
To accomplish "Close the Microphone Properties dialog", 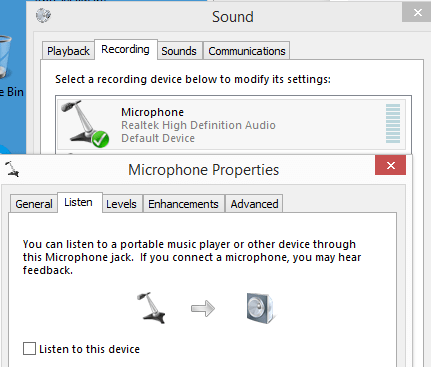I will 390,165.
